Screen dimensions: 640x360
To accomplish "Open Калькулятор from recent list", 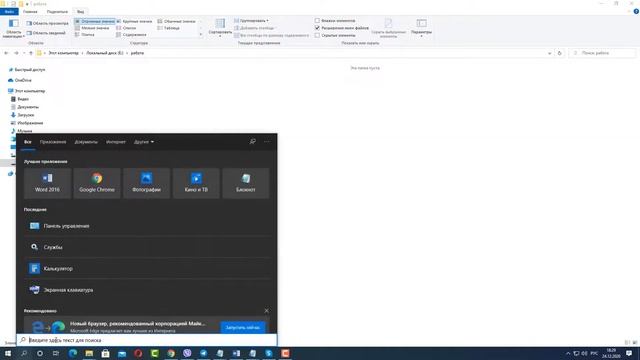I will point(148,269).
